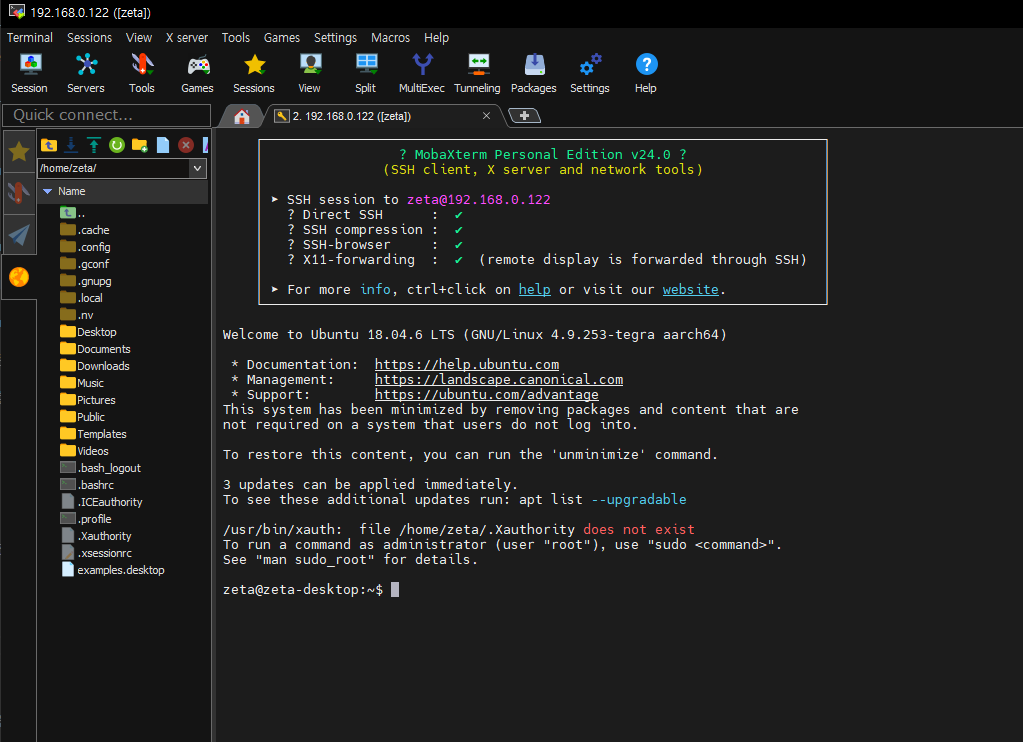Go to the home tab icon

coord(242,116)
